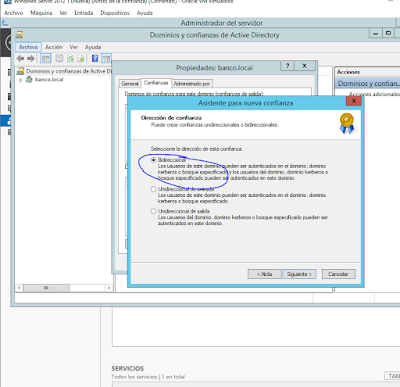Close the Asistente para nueva confianza wizard
Screen dimensions: 400x387
[354, 101]
